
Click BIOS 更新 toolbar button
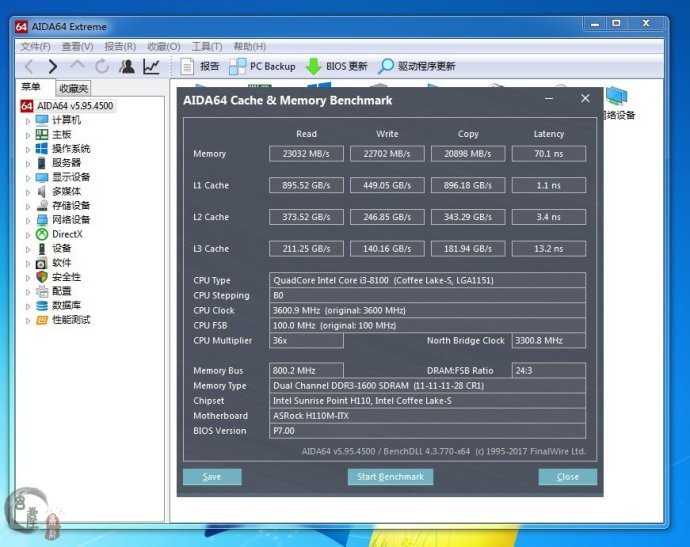[x=337, y=66]
